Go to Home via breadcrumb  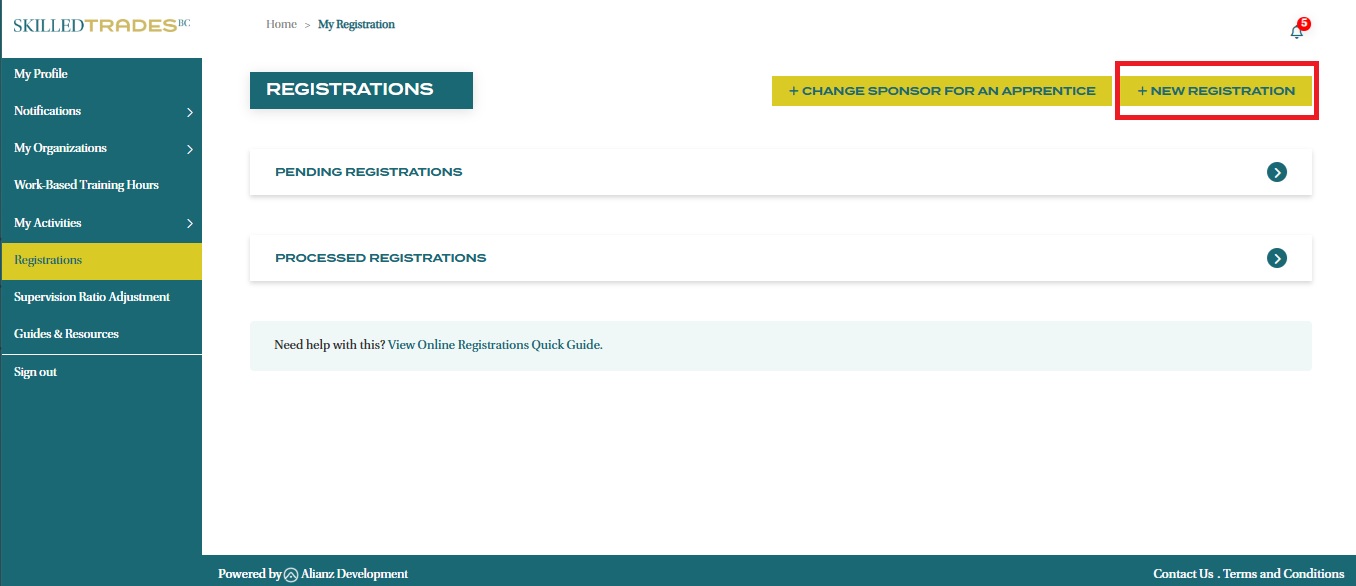click(281, 24)
